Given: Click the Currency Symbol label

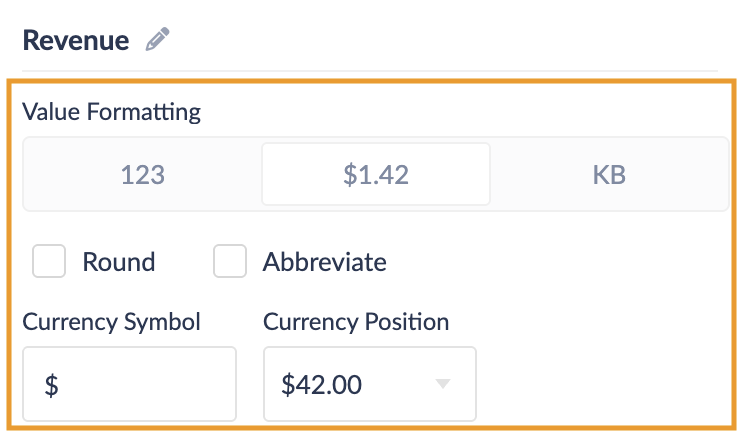Looking at the screenshot, I should tap(111, 322).
